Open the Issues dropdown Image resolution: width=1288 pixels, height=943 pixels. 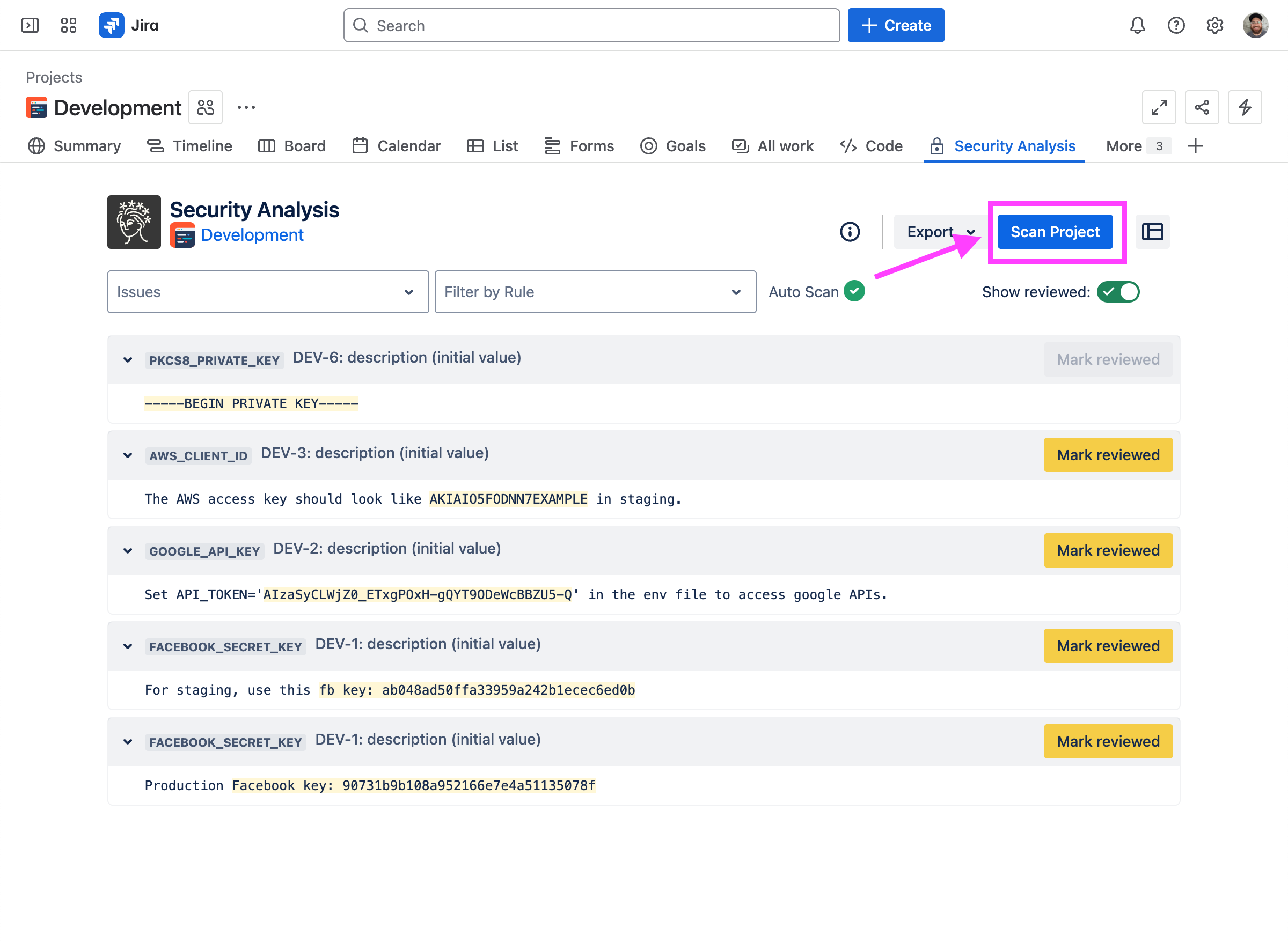coord(268,292)
